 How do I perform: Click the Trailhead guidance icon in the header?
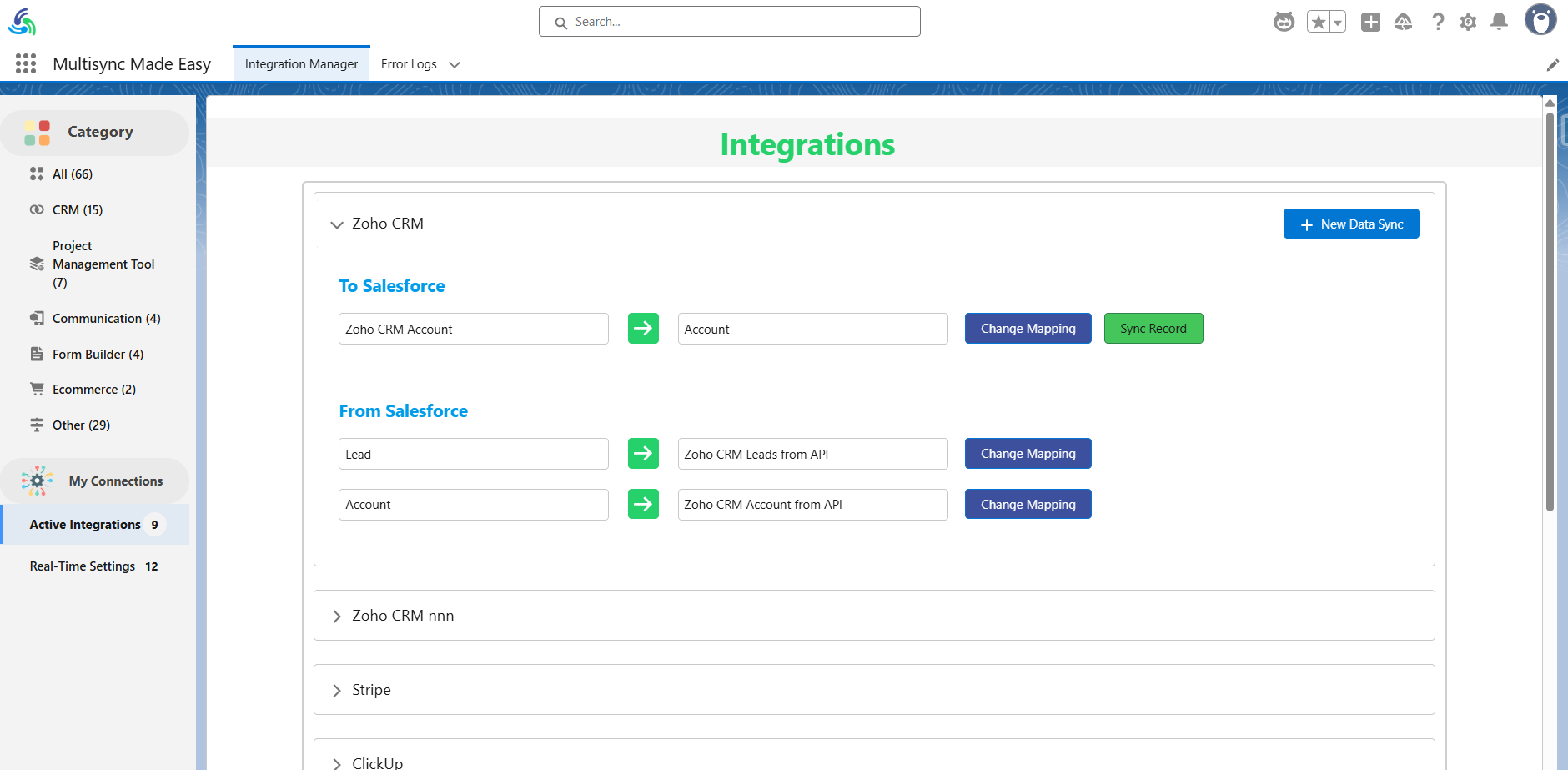pyautogui.click(x=1403, y=22)
